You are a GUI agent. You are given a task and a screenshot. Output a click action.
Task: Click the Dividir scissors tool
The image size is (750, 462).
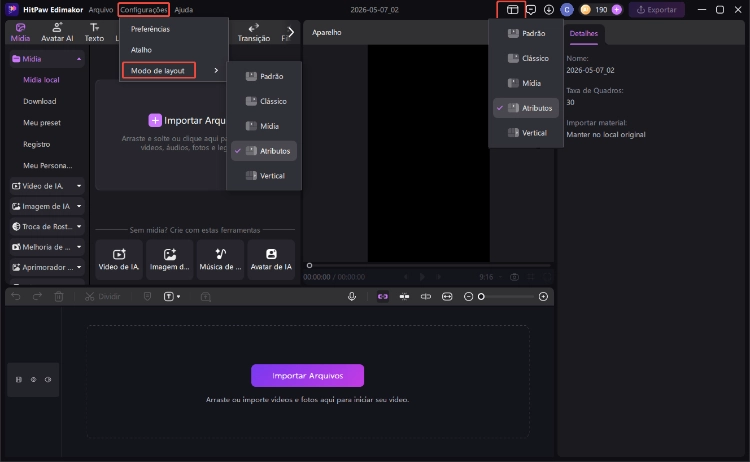tap(102, 297)
